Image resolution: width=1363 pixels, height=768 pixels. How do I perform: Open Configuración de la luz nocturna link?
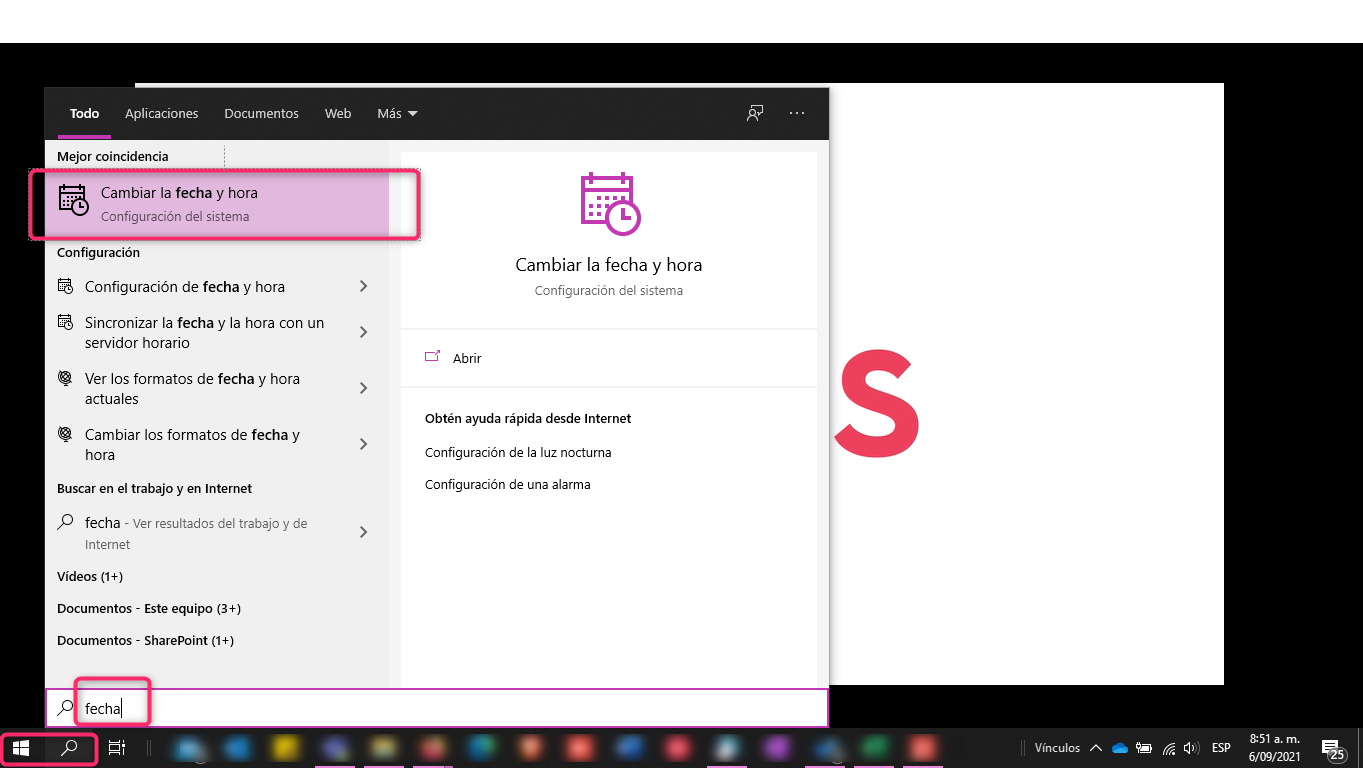(x=517, y=452)
